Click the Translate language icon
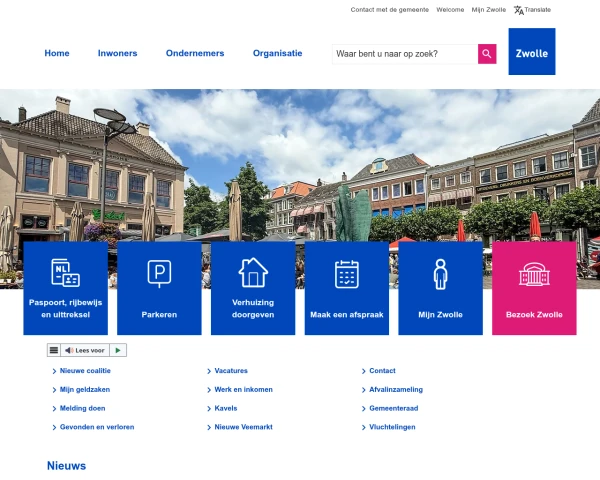 coord(518,10)
